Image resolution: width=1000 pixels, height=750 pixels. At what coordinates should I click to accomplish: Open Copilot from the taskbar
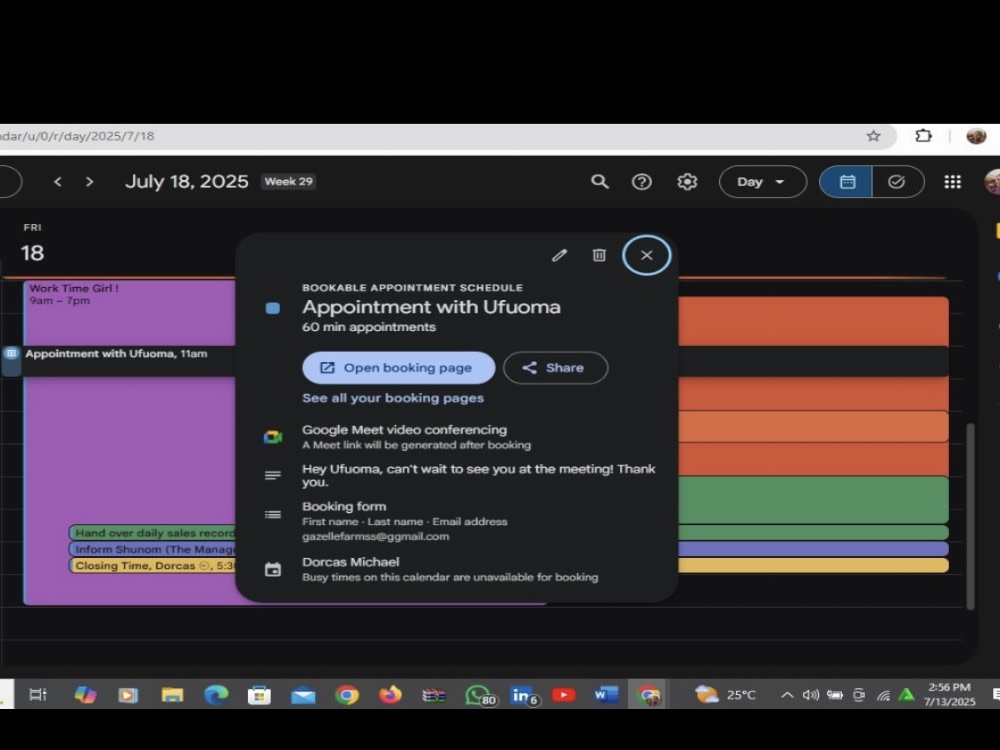pos(85,695)
